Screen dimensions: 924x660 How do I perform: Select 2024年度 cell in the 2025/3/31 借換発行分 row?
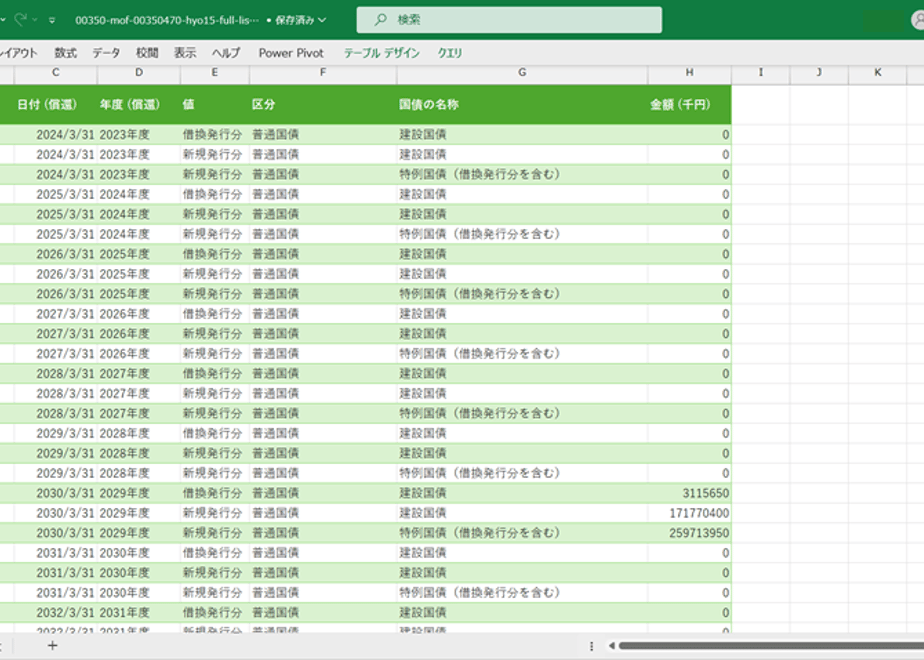coord(139,194)
